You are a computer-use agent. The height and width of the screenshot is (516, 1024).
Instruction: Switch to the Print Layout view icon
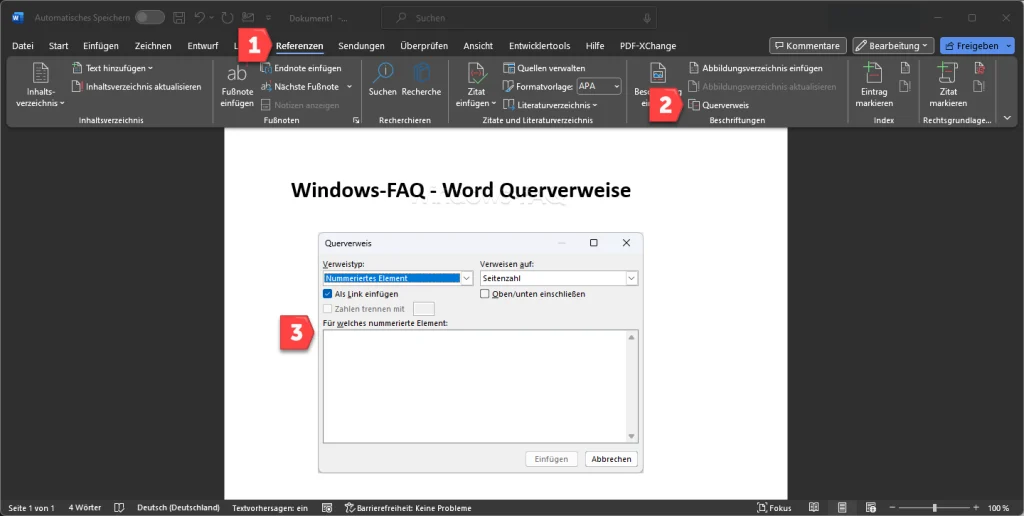[842, 508]
